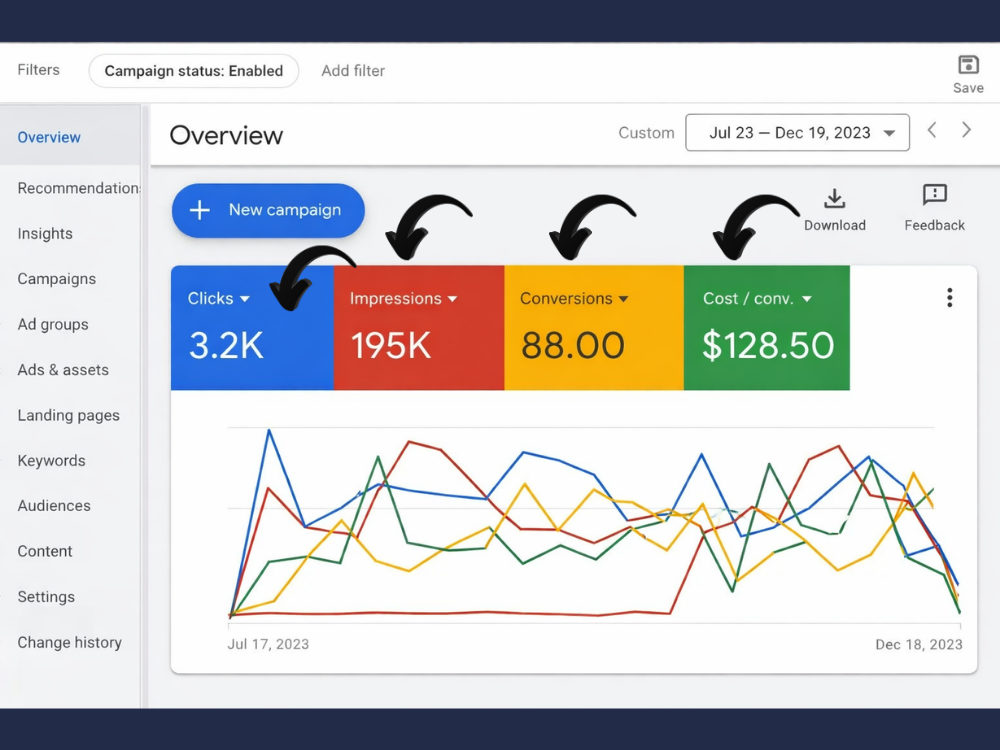Open Recommendations in the sidebar

click(x=78, y=188)
